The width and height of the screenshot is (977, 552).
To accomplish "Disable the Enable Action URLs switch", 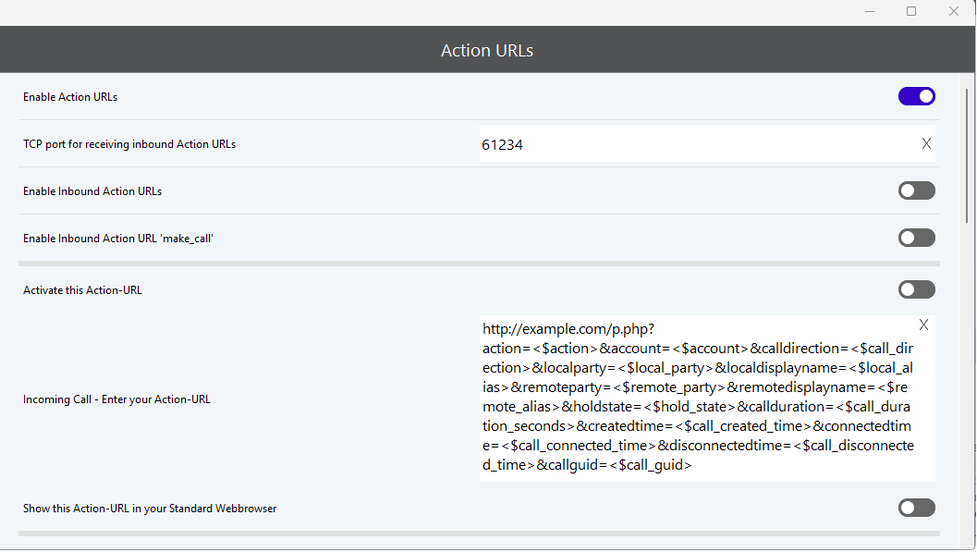I will tap(917, 97).
